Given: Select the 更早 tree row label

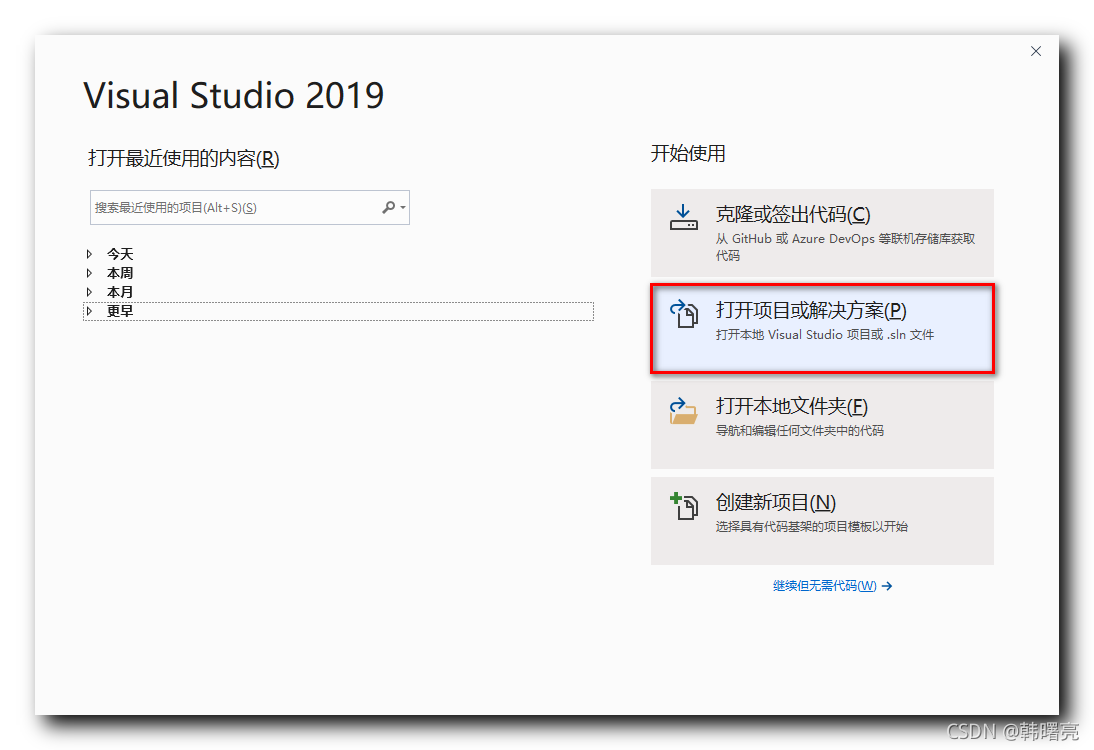Looking at the screenshot, I should (120, 310).
